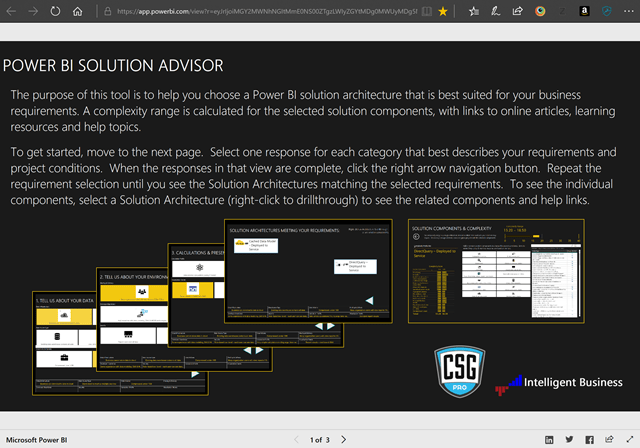The width and height of the screenshot is (640, 448).
Task: Go to previous report page arrow
Action: 297,439
